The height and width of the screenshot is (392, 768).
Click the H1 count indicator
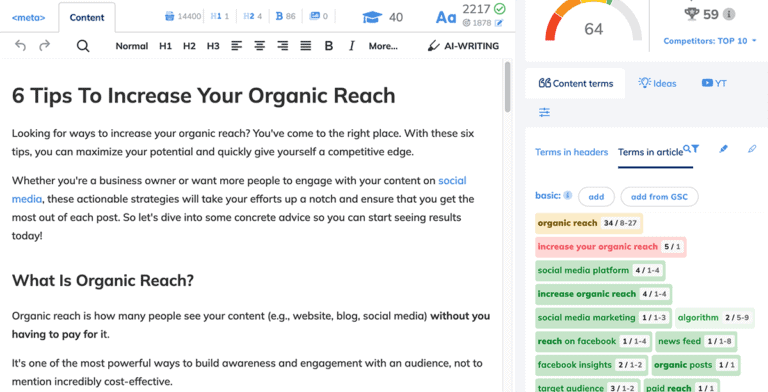click(219, 16)
